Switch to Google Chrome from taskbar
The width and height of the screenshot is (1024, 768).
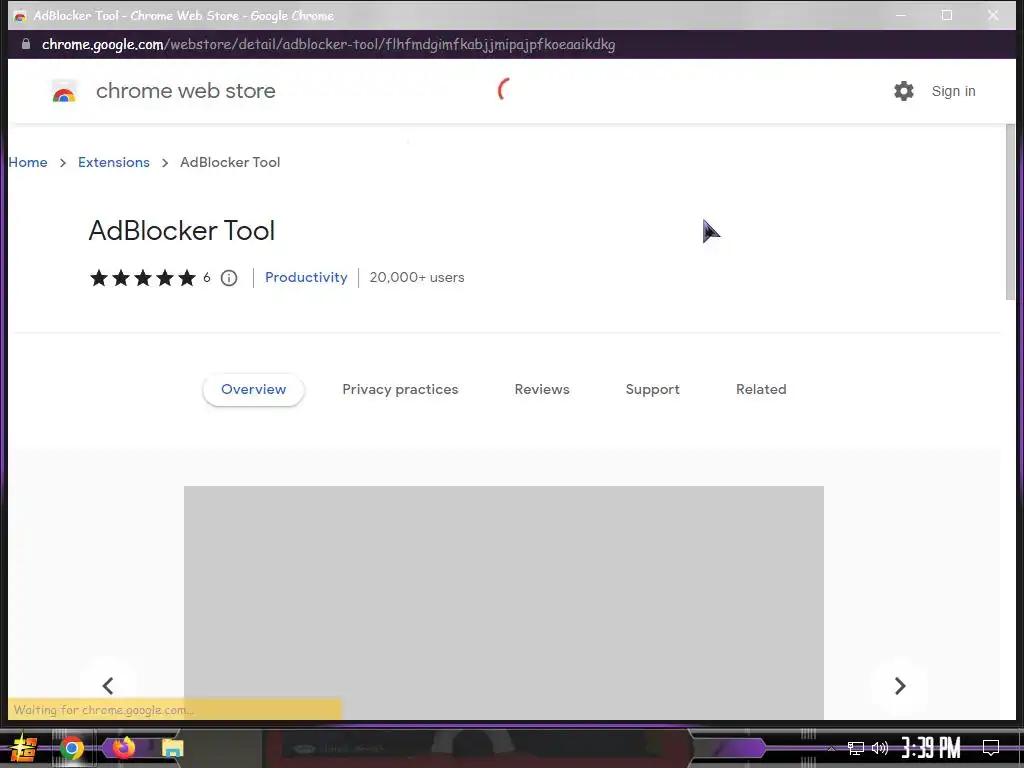pos(72,748)
